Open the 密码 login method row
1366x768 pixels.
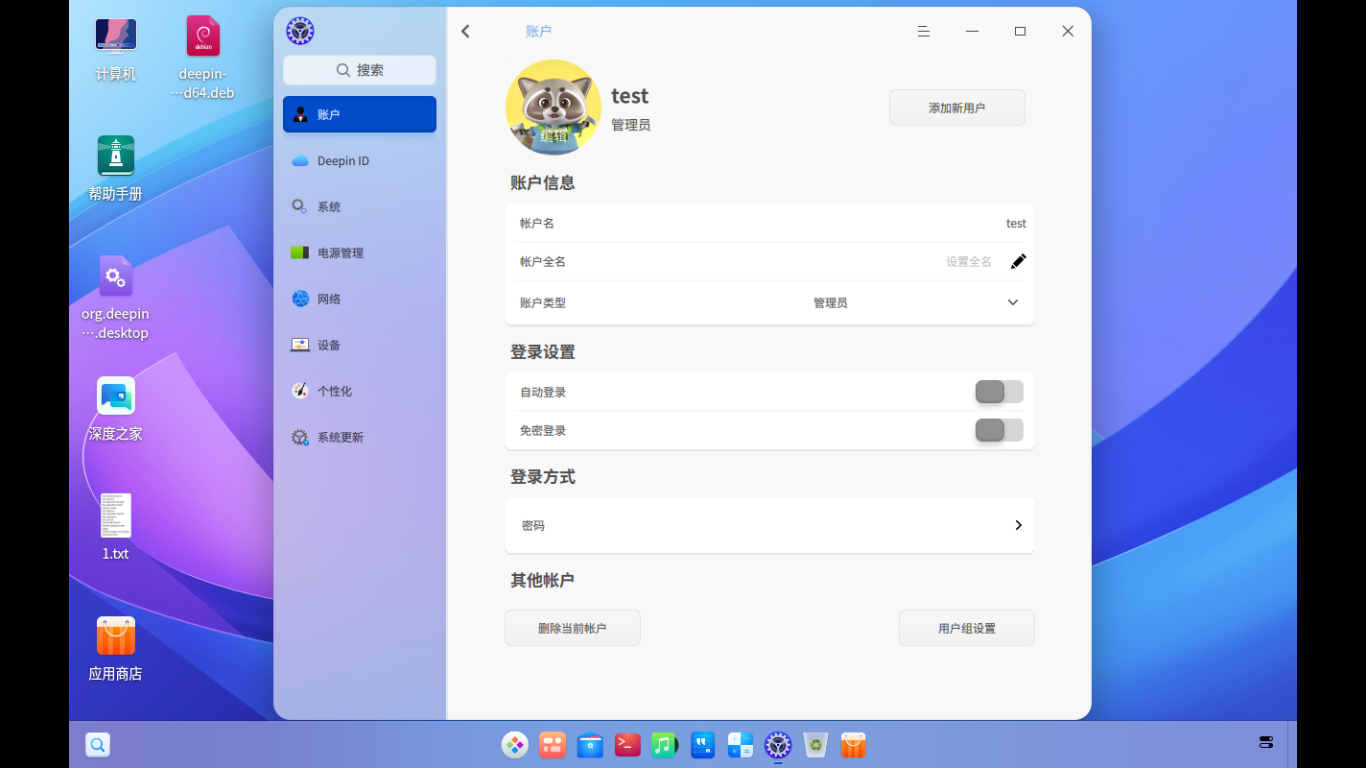tap(769, 525)
